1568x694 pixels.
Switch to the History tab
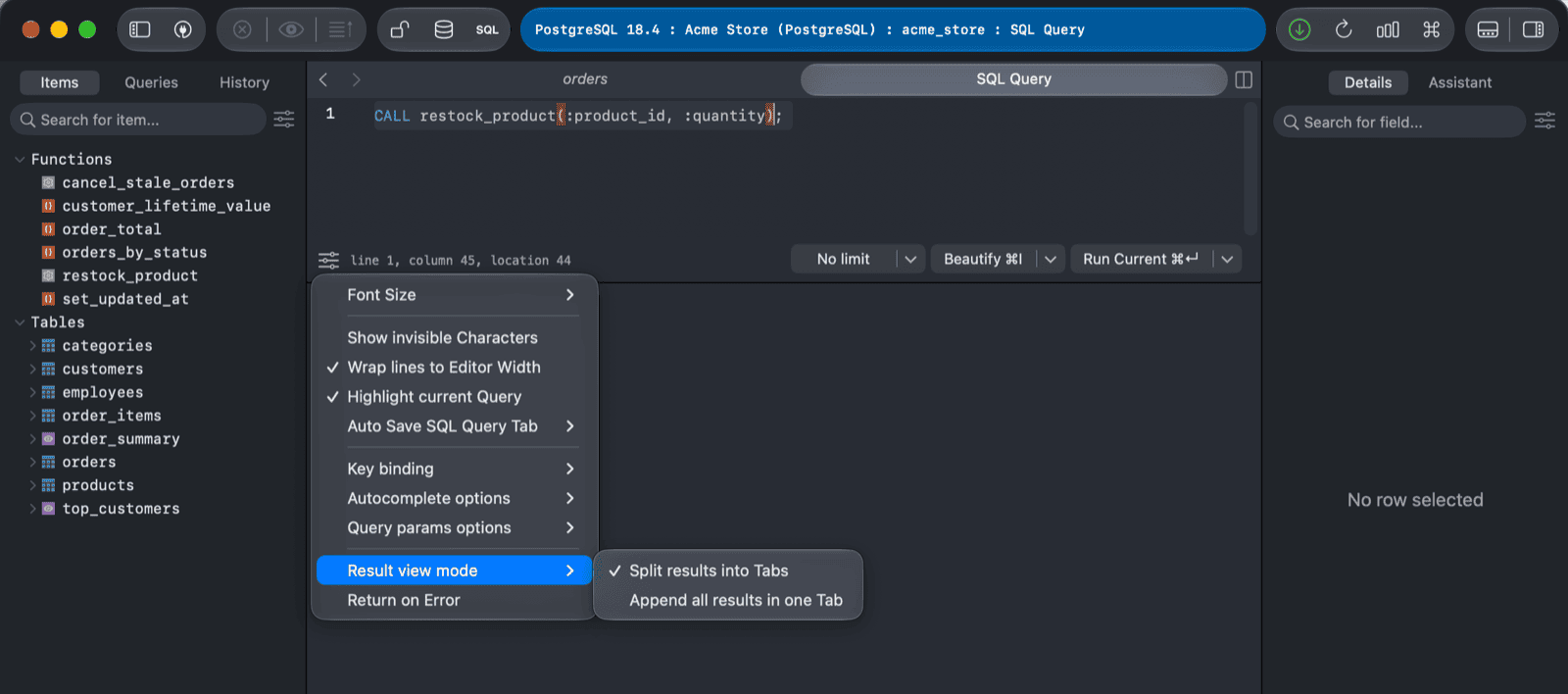point(244,82)
